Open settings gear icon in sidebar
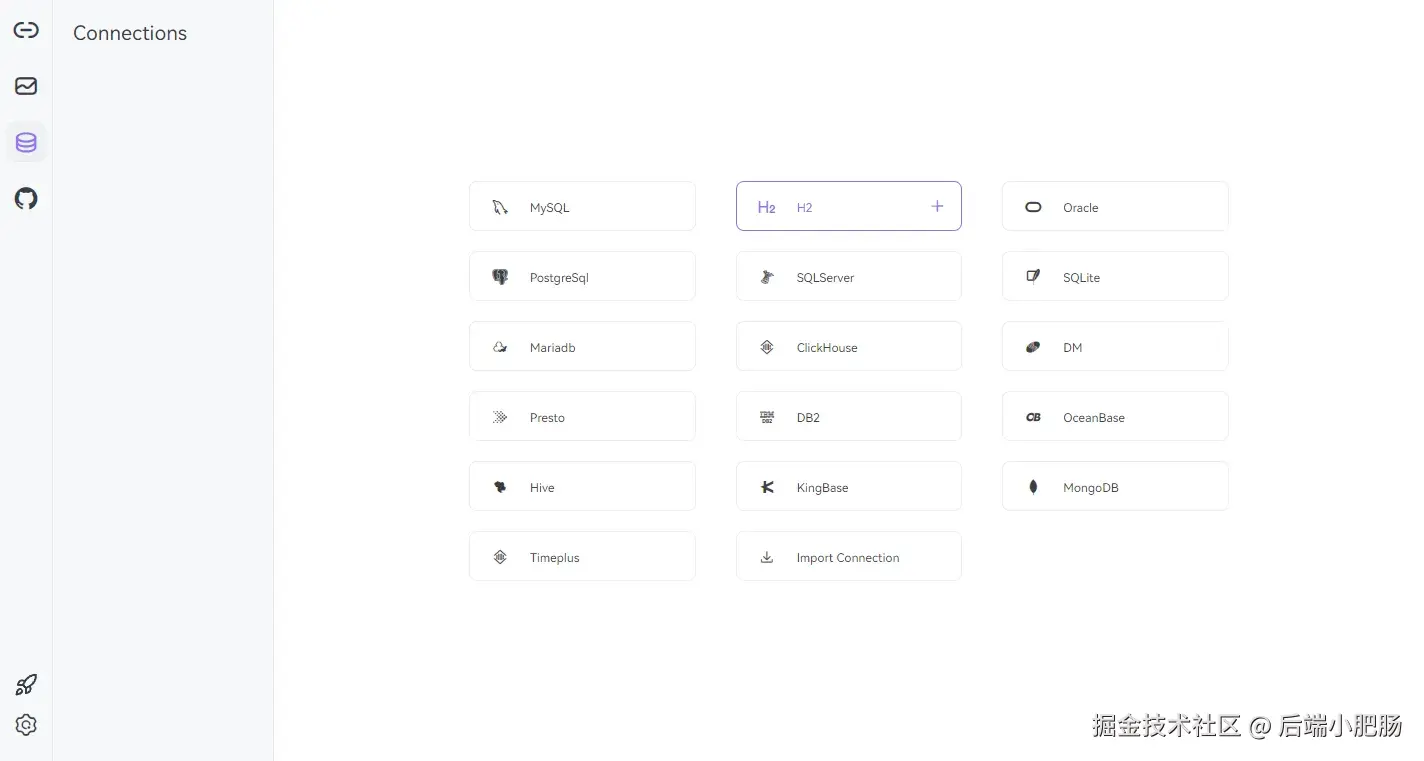Image resolution: width=1424 pixels, height=761 pixels. coord(26,725)
